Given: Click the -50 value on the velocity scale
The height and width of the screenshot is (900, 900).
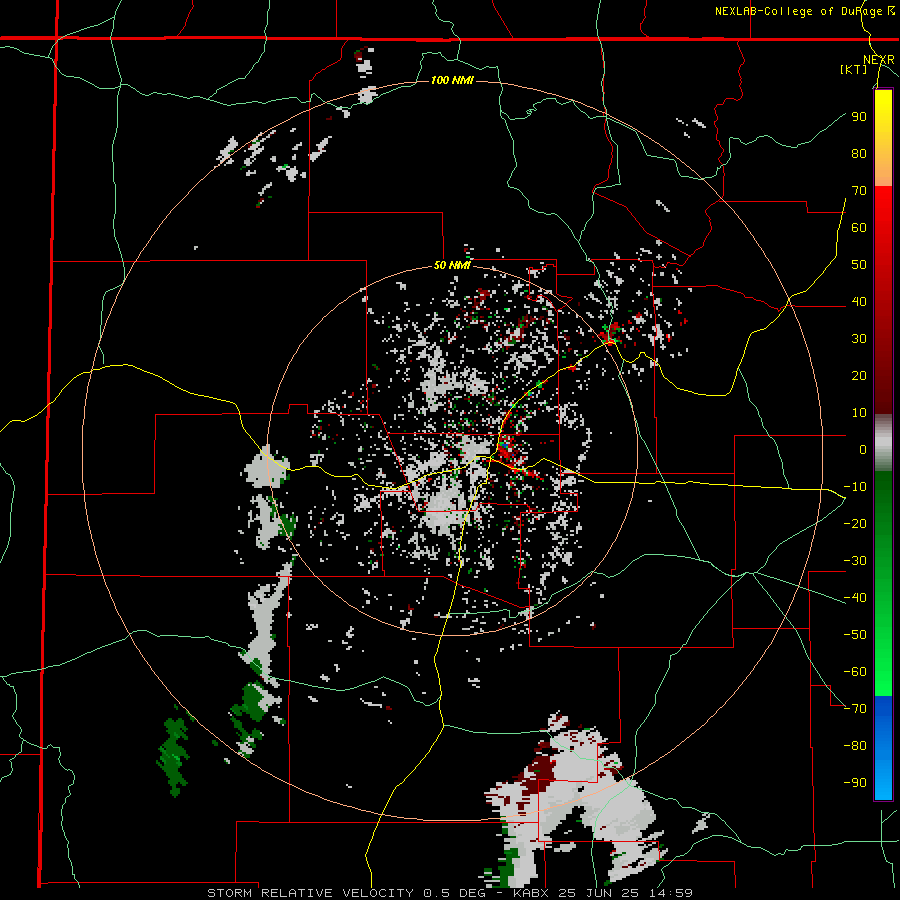Looking at the screenshot, I should [x=855, y=635].
